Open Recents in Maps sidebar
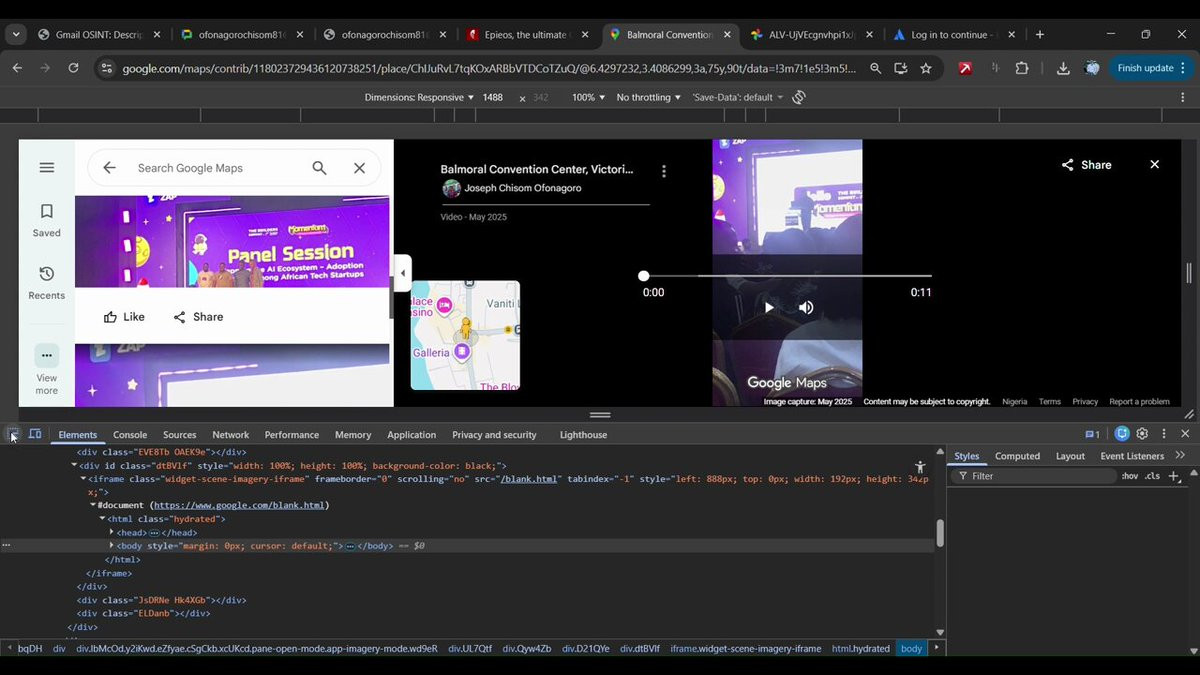The image size is (1200, 675). (x=46, y=283)
